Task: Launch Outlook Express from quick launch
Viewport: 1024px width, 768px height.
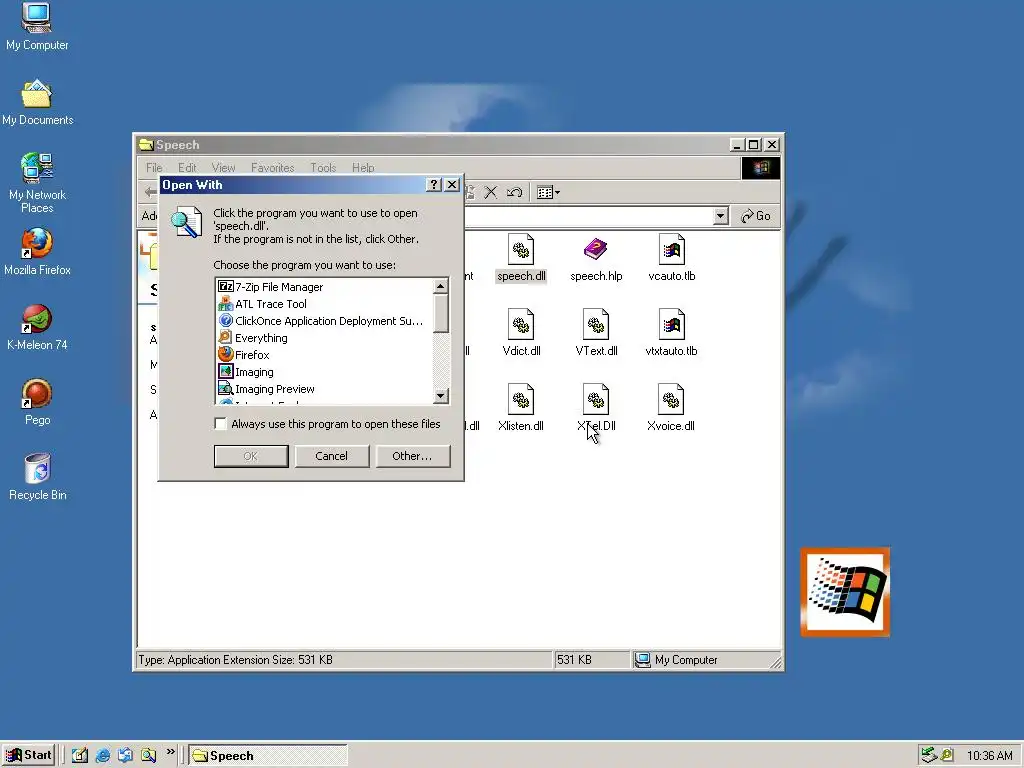Action: [125, 756]
